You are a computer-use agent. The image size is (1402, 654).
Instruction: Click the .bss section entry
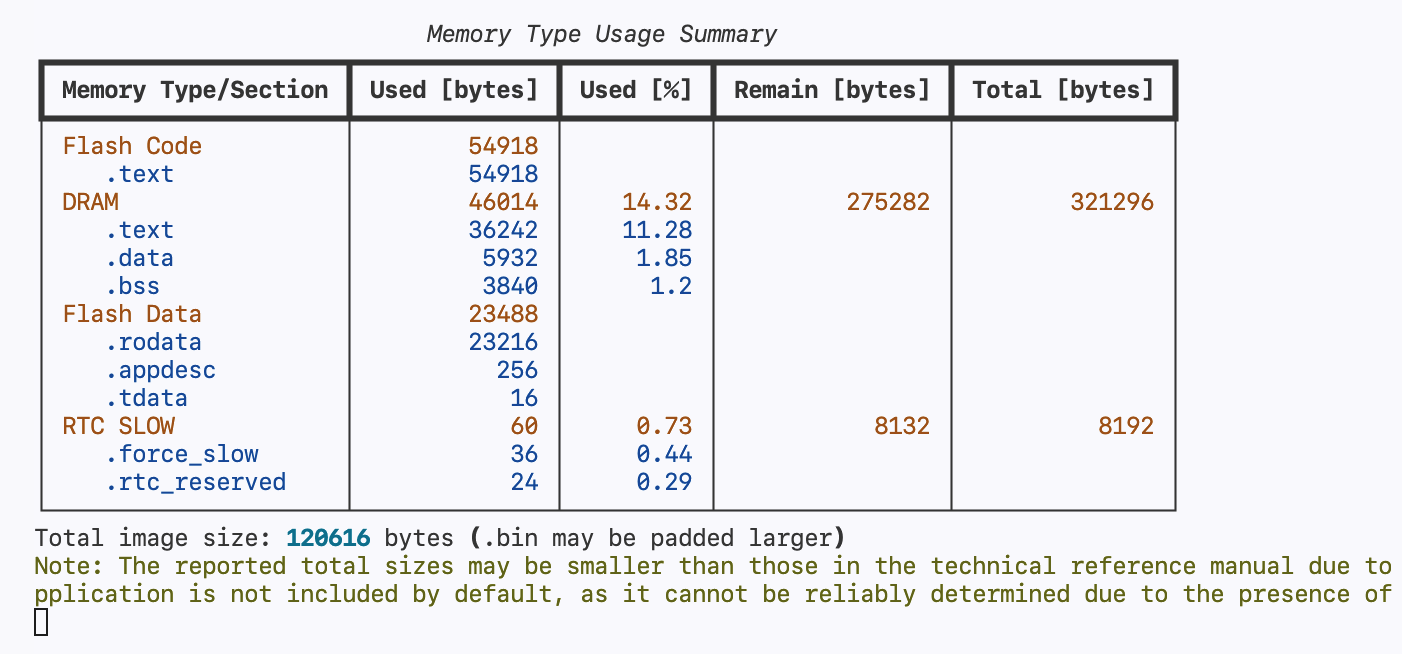132,286
